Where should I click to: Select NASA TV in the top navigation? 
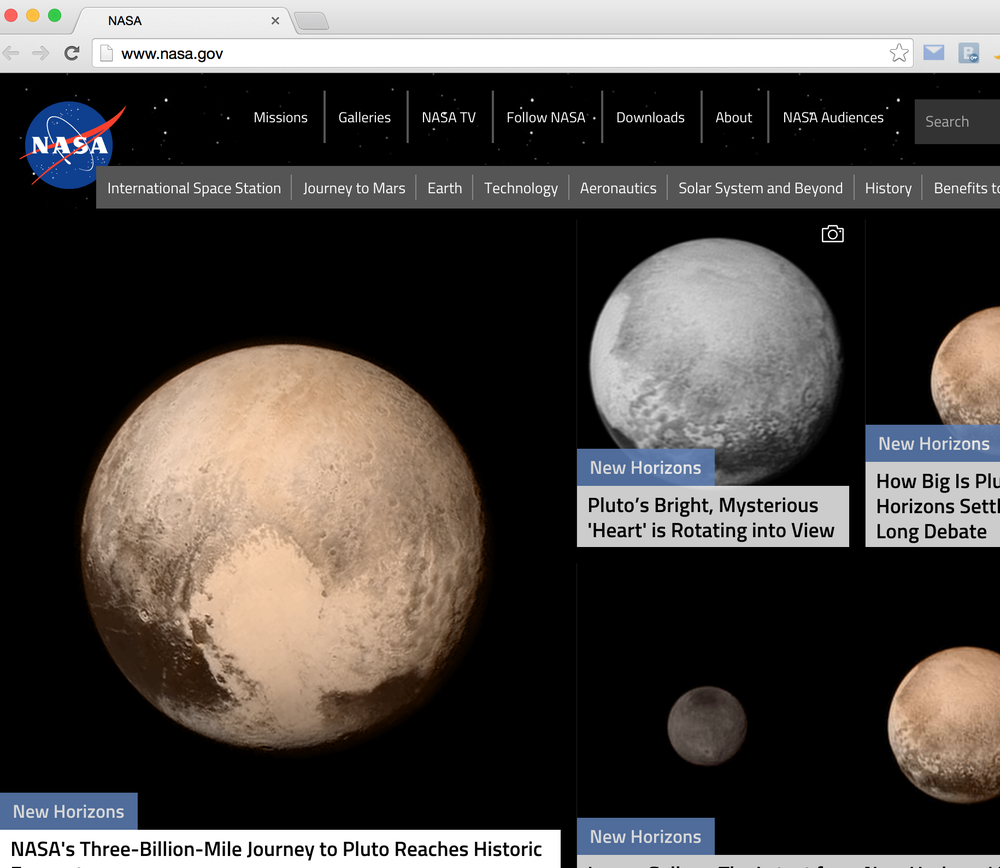click(x=448, y=118)
